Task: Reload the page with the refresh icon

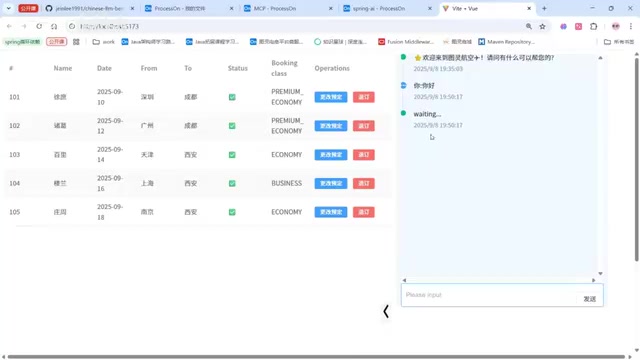Action: pyautogui.click(x=39, y=26)
